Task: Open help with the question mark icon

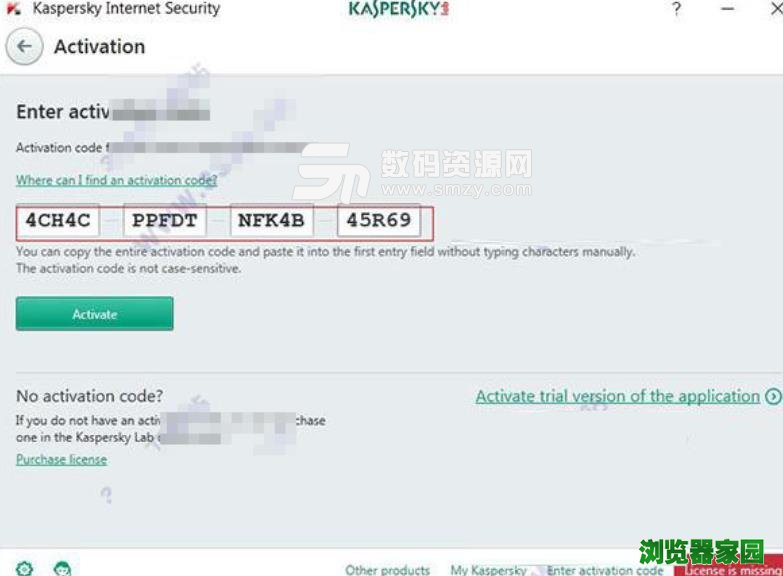Action: pyautogui.click(x=676, y=8)
